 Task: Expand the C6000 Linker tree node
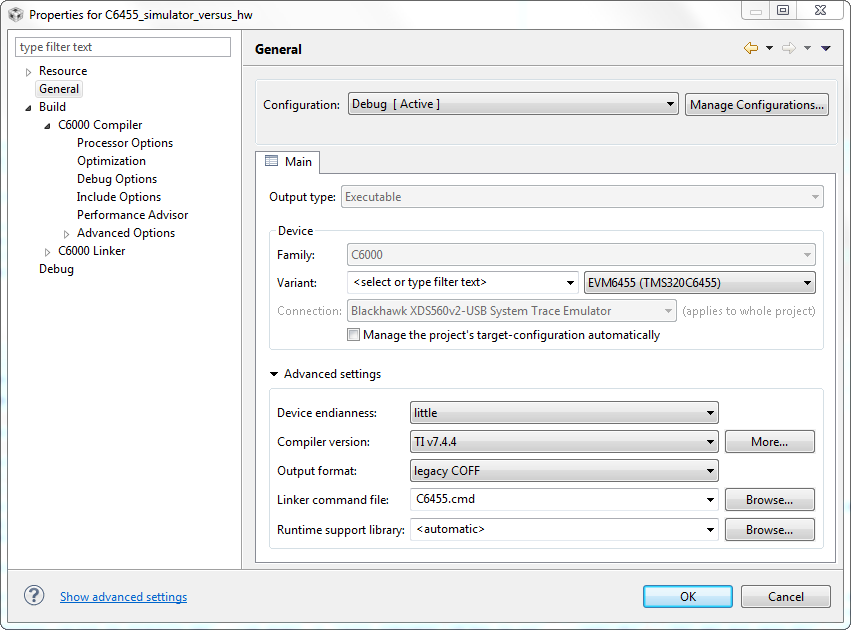pos(46,250)
